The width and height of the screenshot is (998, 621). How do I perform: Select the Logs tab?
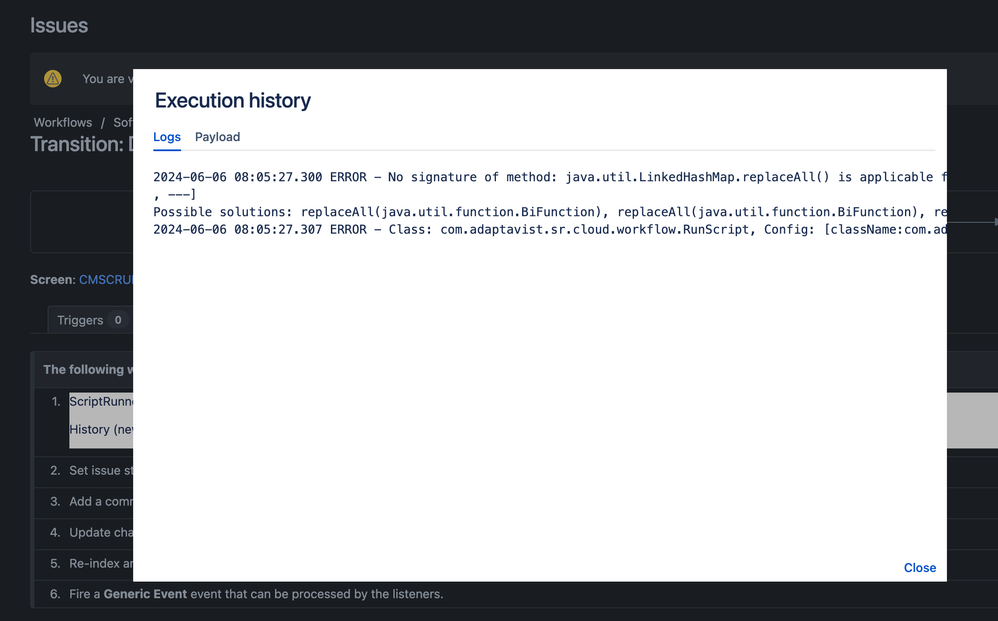(166, 137)
